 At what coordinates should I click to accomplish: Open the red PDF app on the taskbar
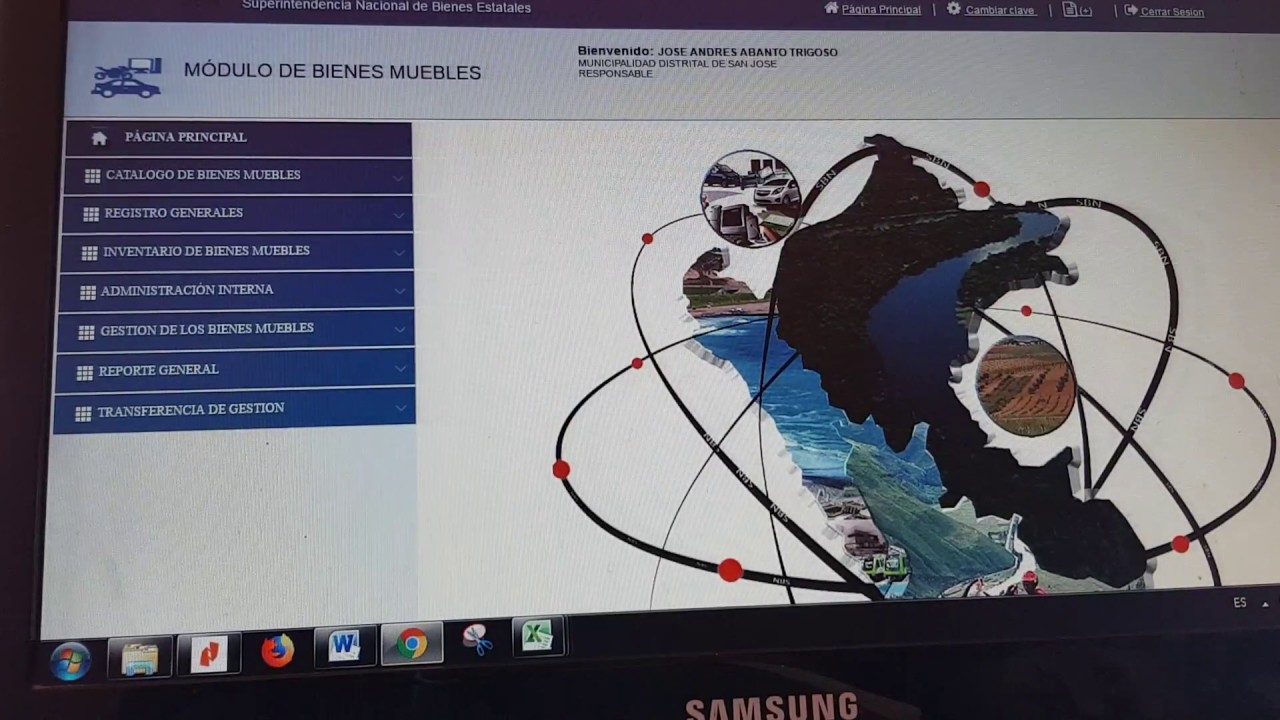[209, 654]
